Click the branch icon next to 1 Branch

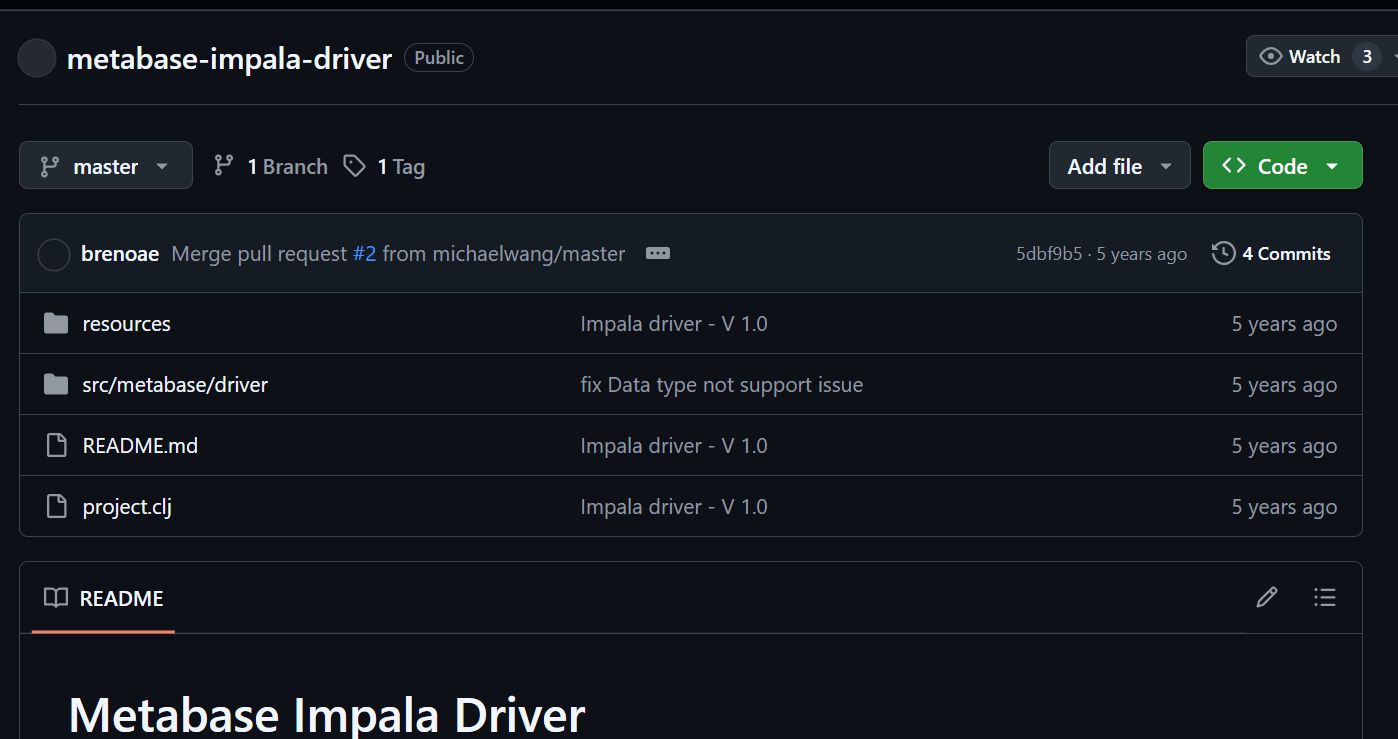224,166
